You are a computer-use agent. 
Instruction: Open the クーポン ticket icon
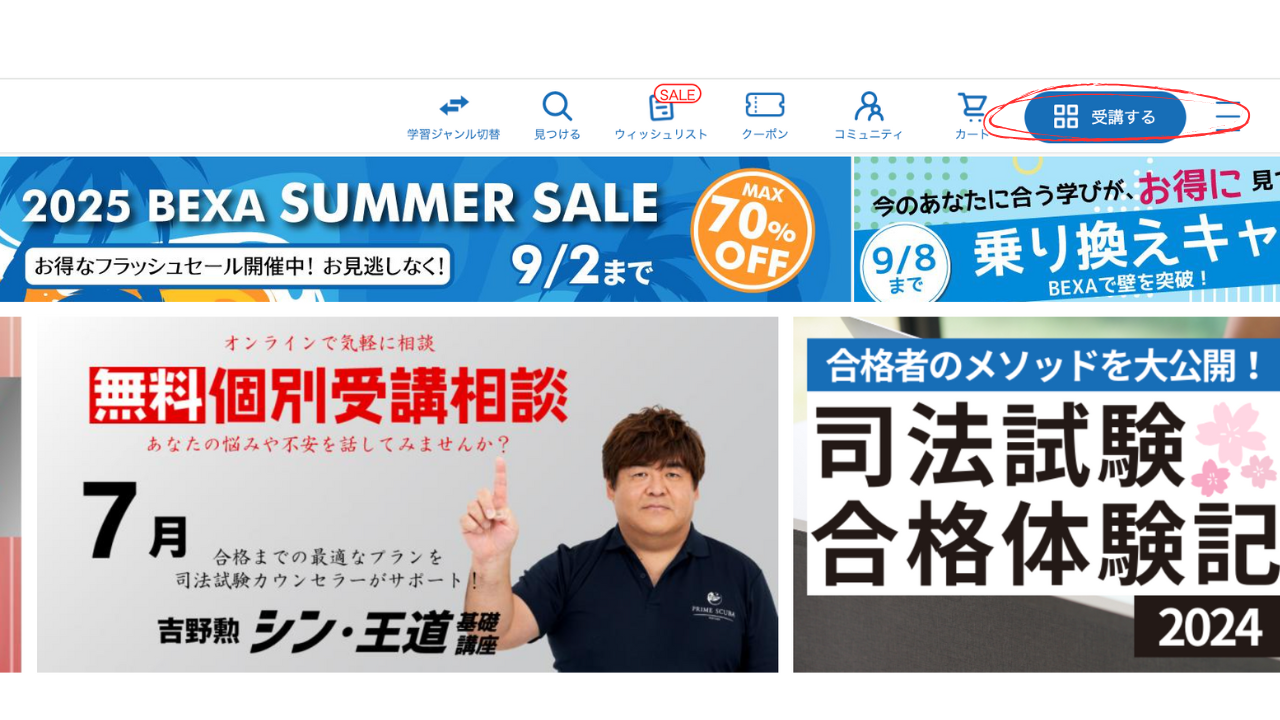(x=765, y=105)
